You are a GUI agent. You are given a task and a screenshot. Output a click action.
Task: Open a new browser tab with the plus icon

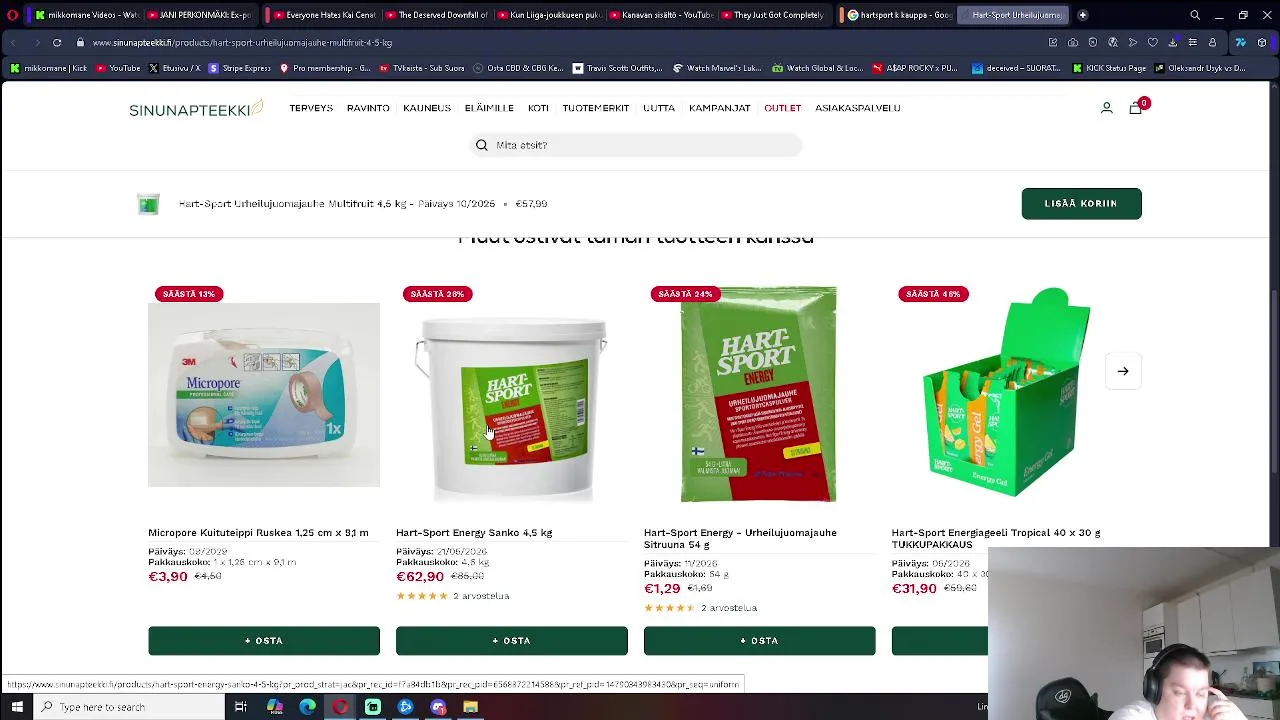coord(1082,15)
